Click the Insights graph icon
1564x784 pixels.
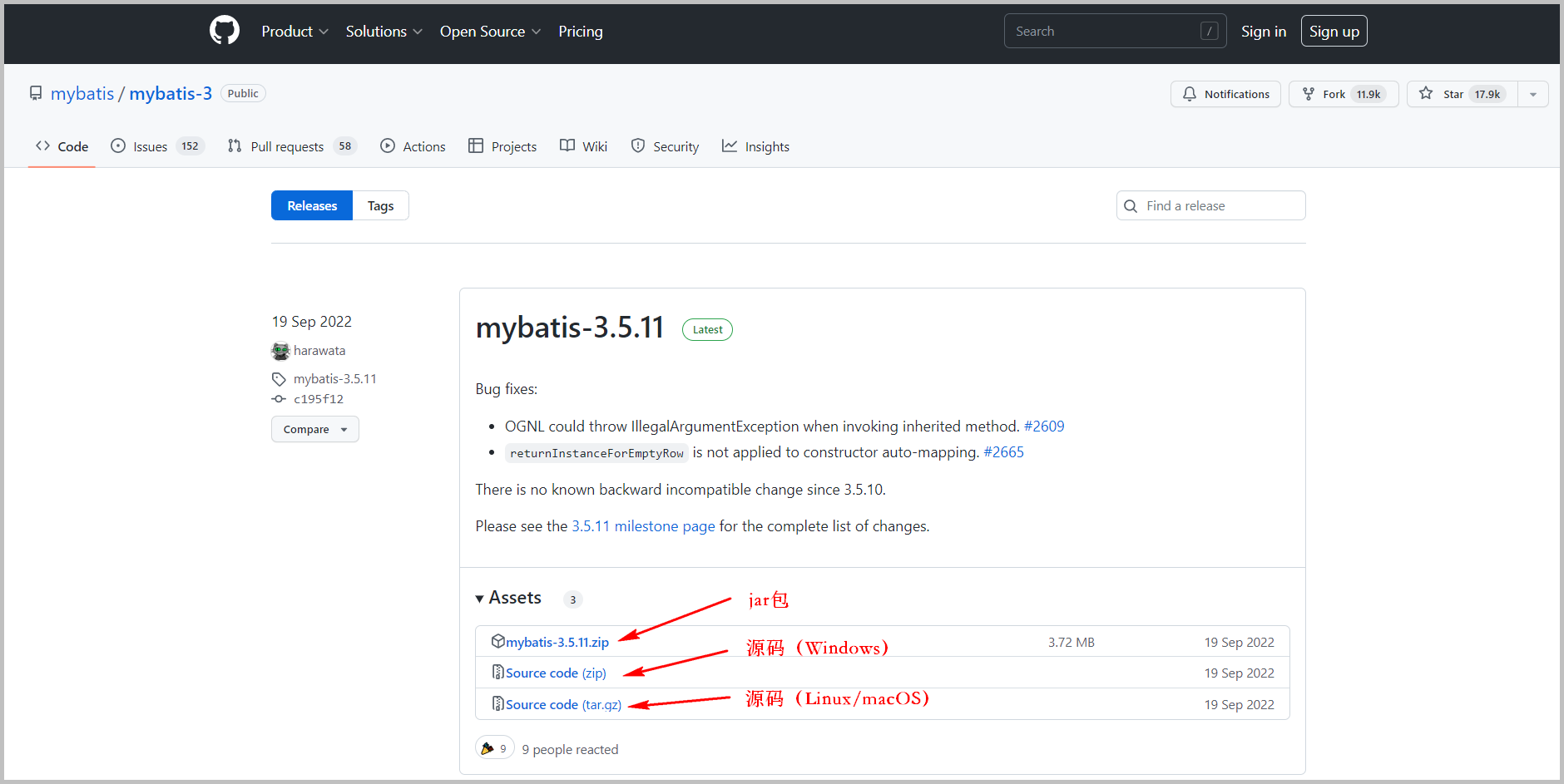coord(730,145)
